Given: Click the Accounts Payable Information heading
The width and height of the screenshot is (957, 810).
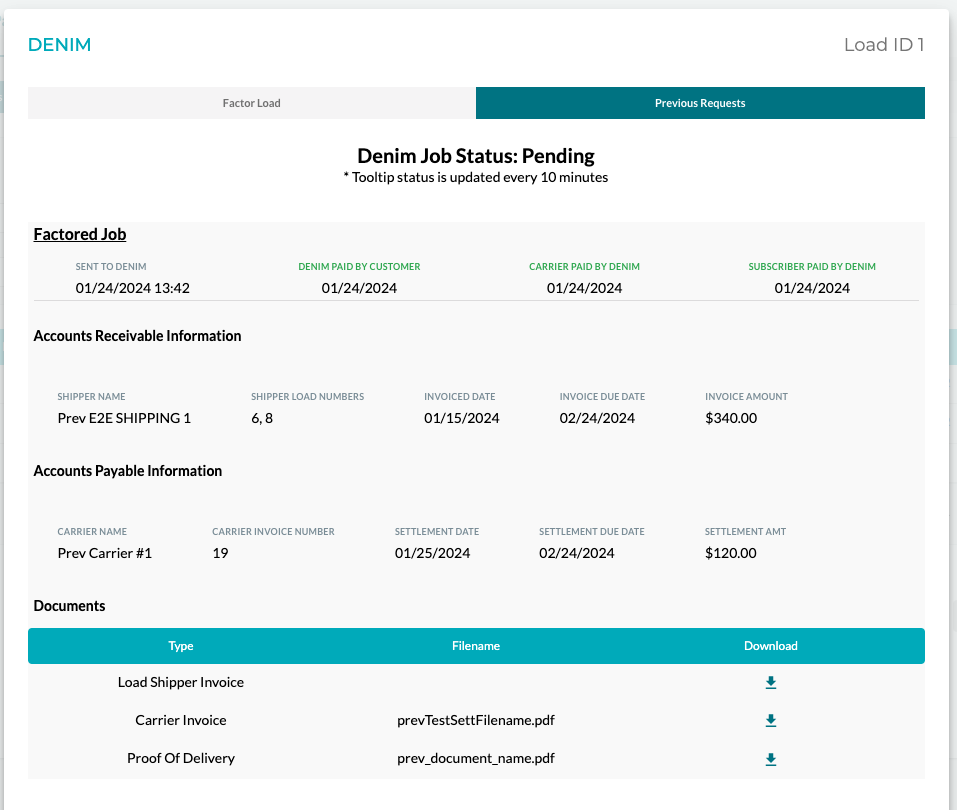Looking at the screenshot, I should click(x=128, y=471).
